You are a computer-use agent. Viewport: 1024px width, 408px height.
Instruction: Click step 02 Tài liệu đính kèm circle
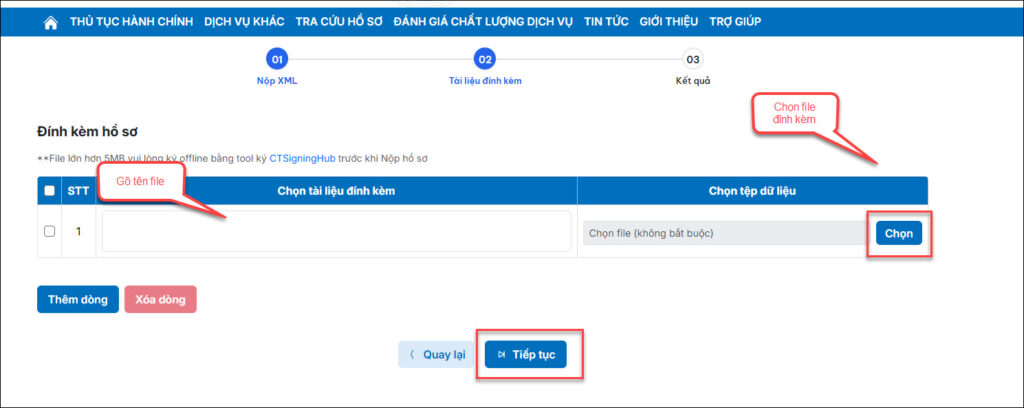tap(485, 59)
